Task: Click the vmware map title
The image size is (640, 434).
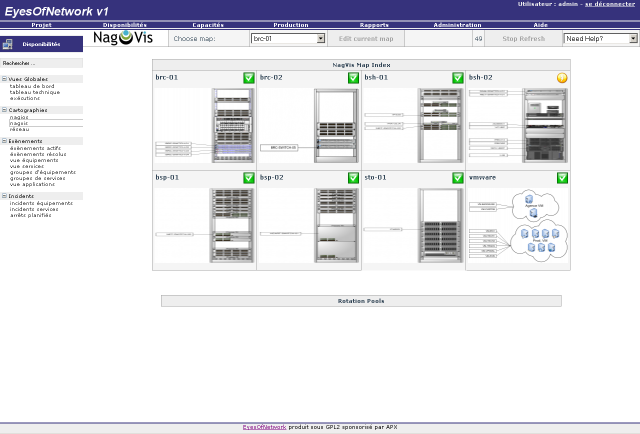Action: coord(482,177)
